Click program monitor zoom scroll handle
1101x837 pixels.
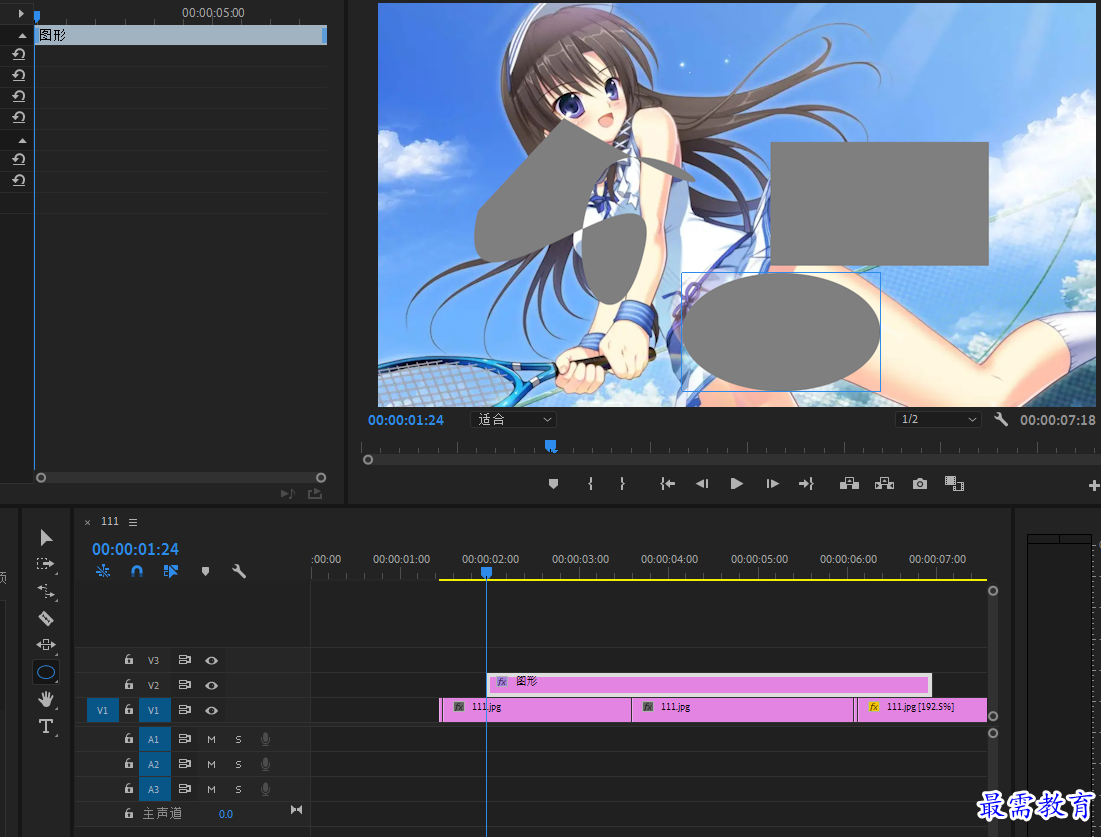[x=368, y=460]
